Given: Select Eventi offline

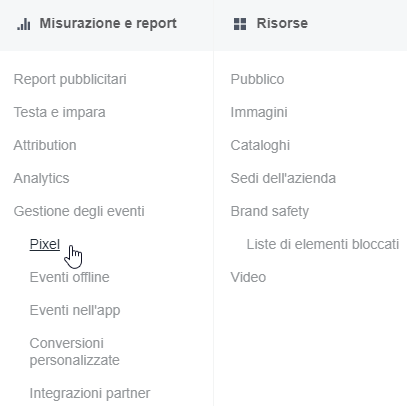Looking at the screenshot, I should [x=69, y=277].
